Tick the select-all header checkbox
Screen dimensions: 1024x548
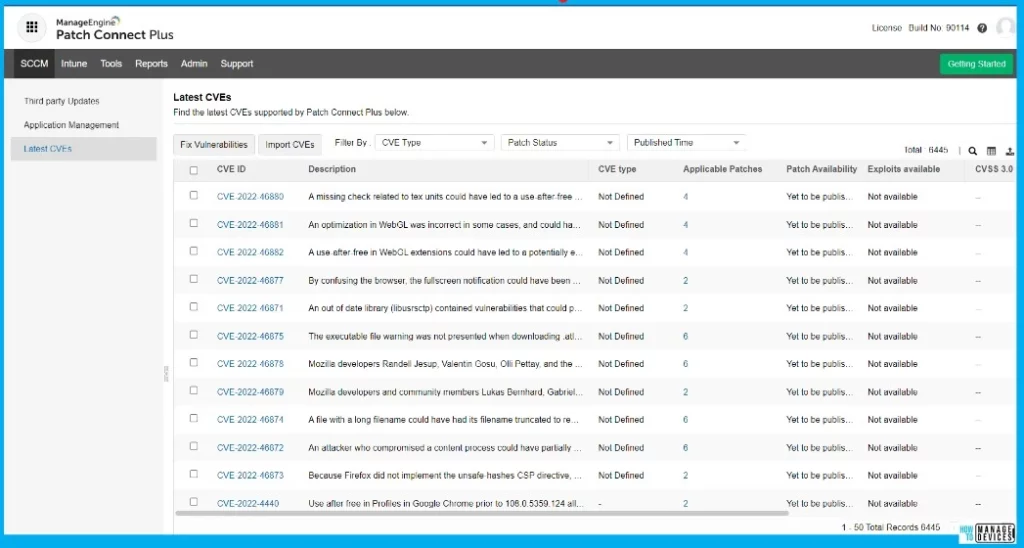click(193, 170)
